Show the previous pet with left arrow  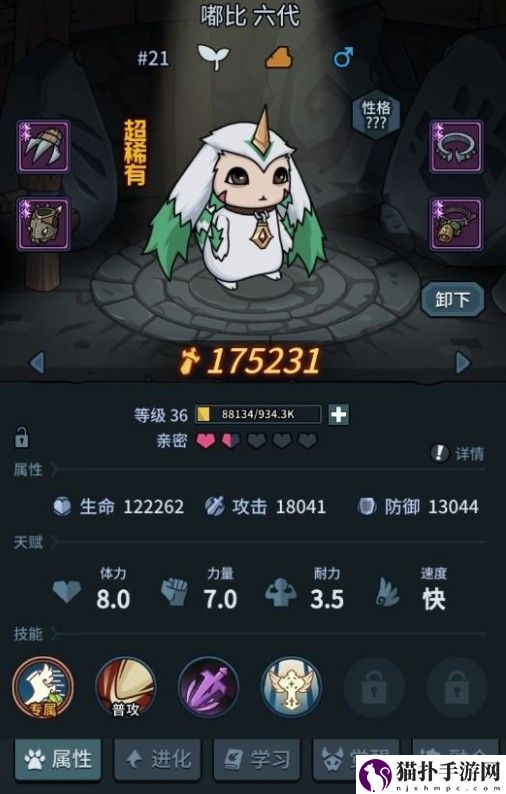click(37, 363)
